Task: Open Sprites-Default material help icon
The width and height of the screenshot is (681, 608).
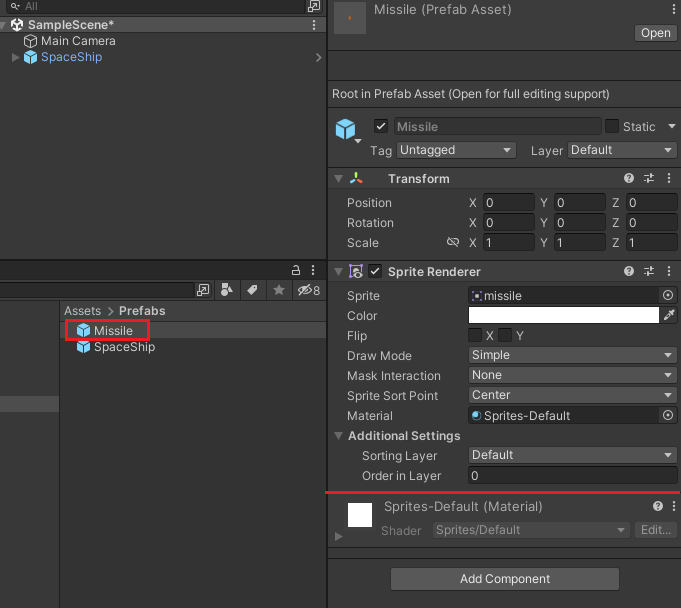Action: [x=658, y=506]
